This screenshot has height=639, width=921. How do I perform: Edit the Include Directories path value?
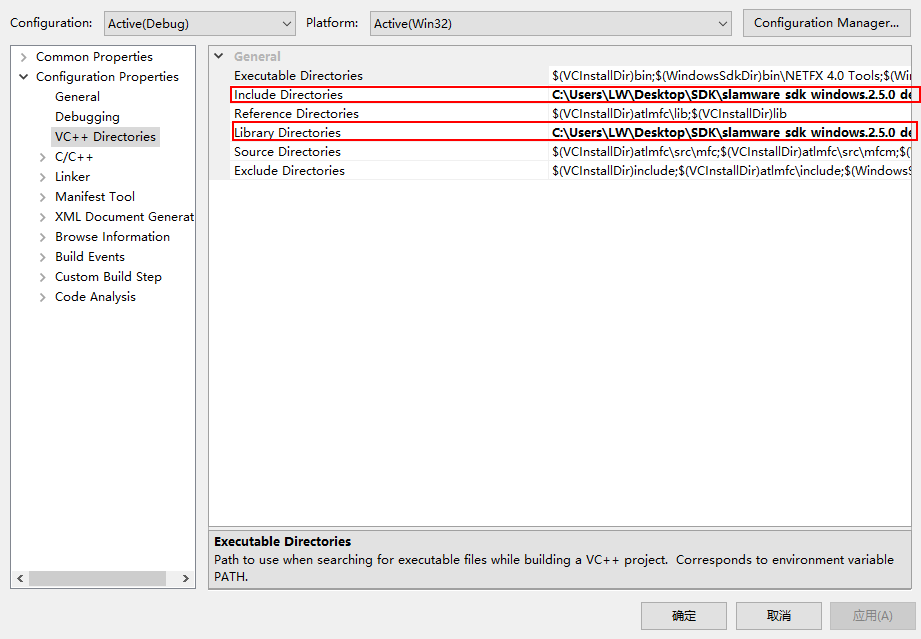[x=700, y=94]
